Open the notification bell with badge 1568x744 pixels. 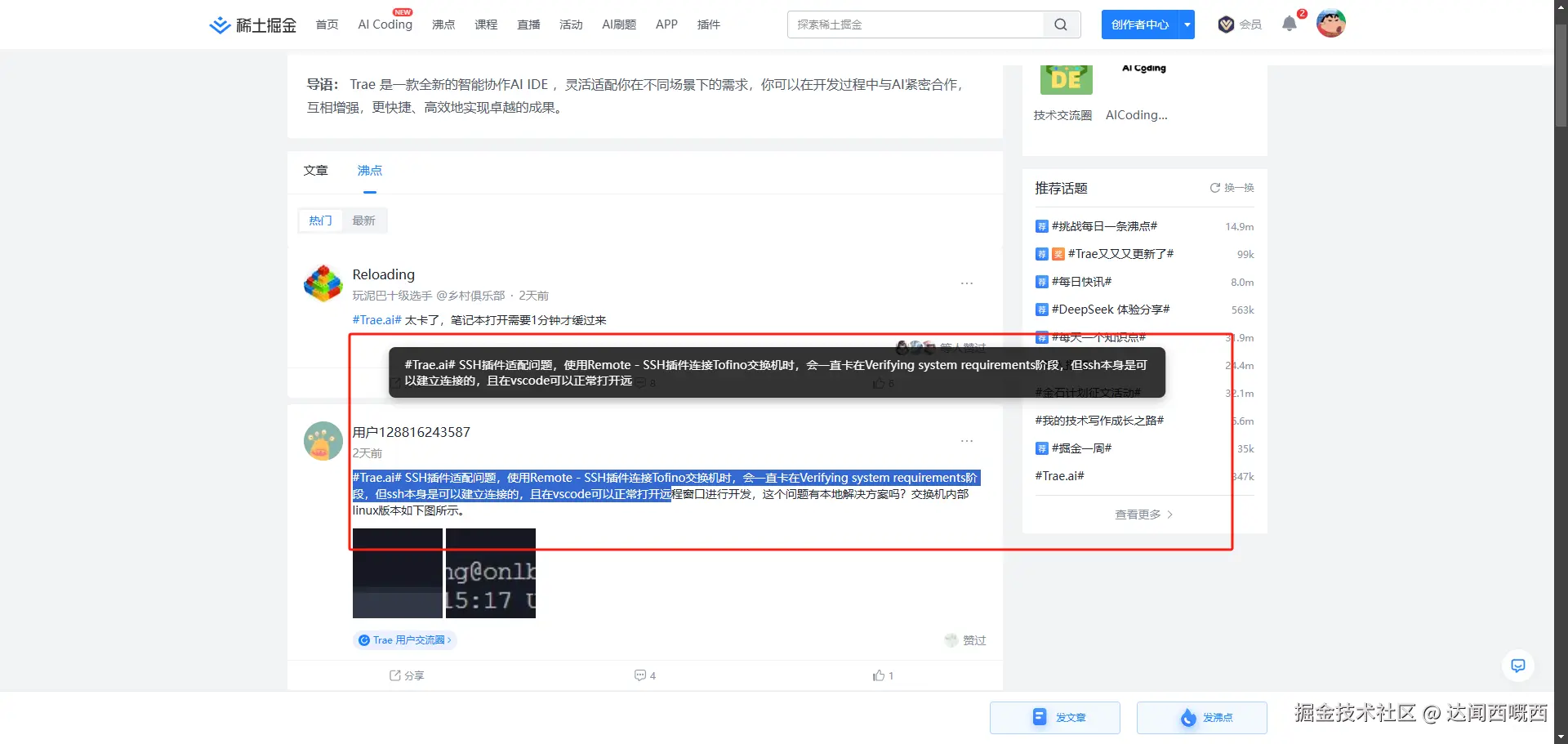(x=1289, y=25)
